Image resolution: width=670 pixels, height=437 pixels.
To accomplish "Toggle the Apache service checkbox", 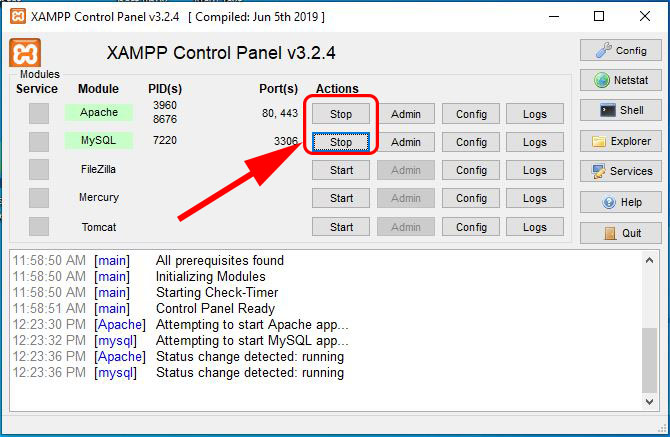I will pos(39,114).
